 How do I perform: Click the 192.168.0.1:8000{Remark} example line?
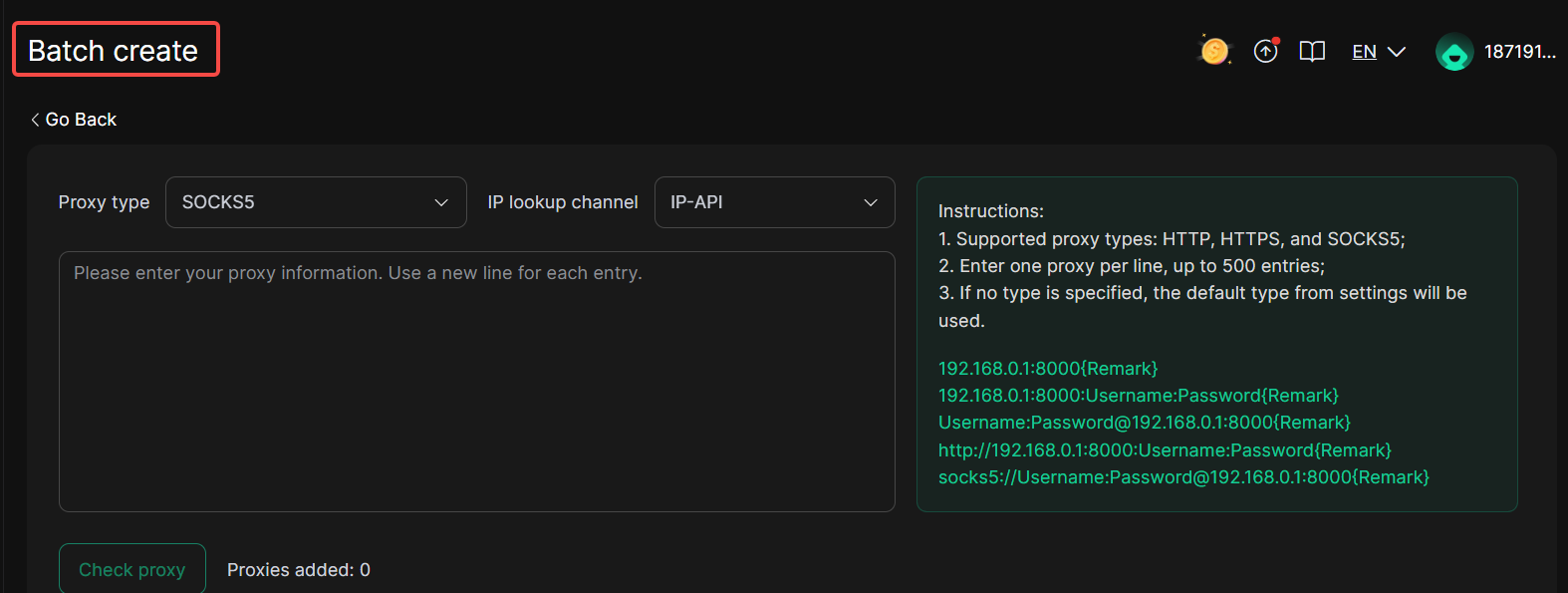point(1048,369)
